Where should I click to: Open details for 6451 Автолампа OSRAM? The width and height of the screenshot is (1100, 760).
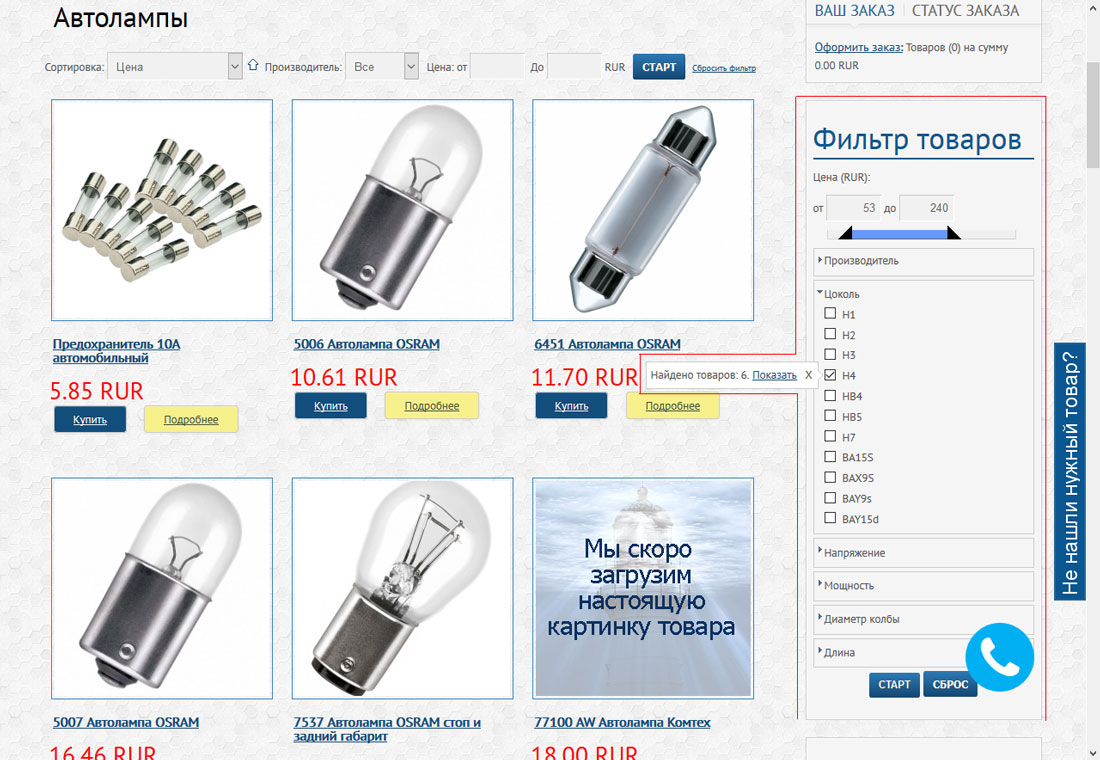click(x=672, y=406)
